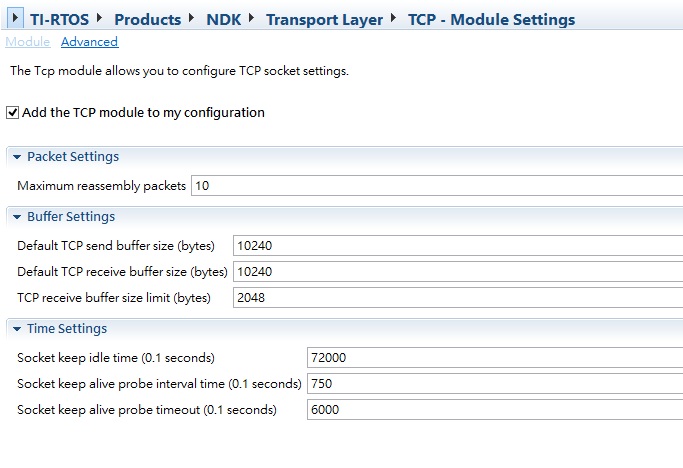Click the arrow after NDK breadcrumb
This screenshot has height=468, width=683.
251,18
